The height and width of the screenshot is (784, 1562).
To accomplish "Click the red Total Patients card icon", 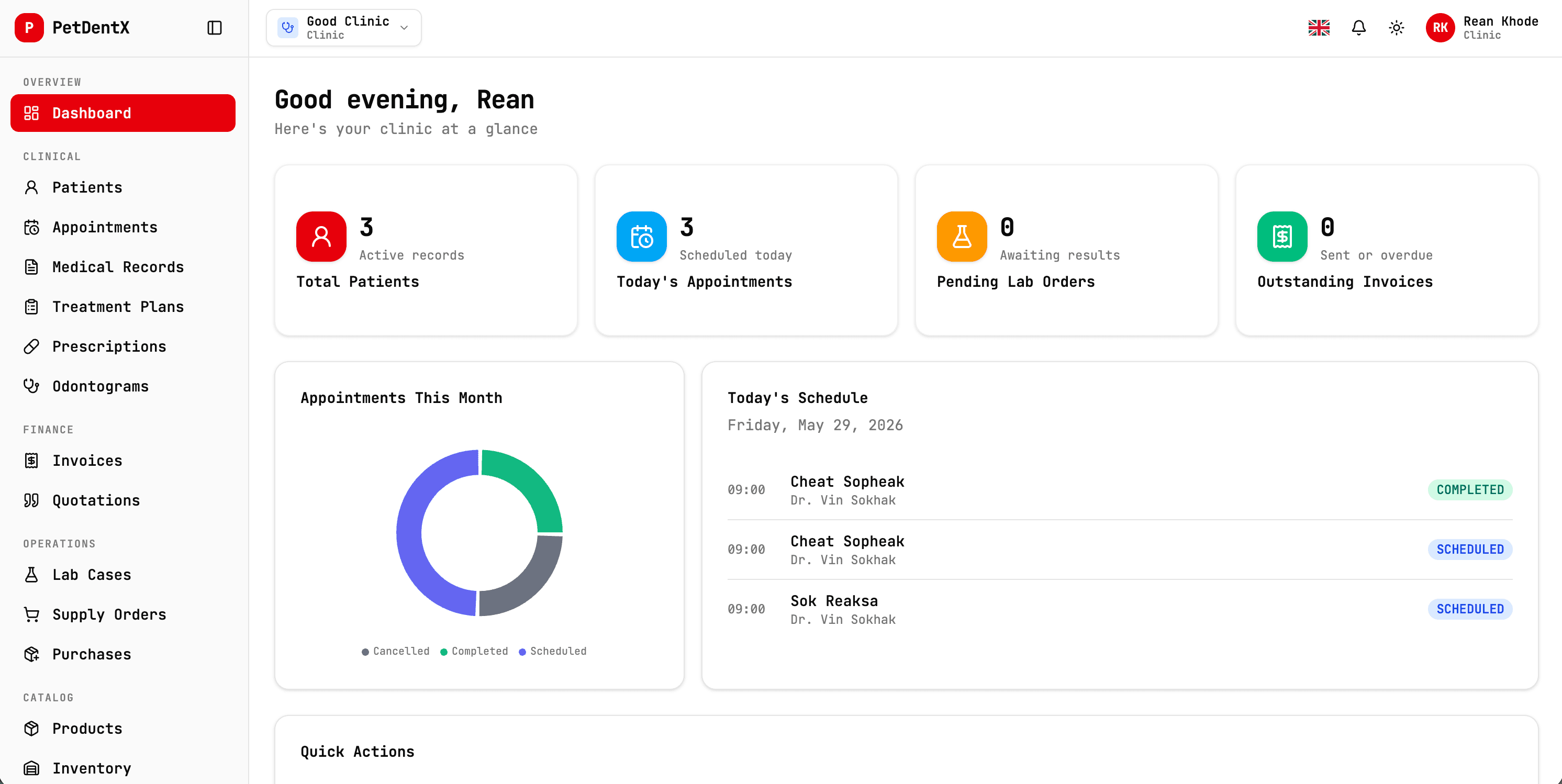I will click(x=321, y=237).
